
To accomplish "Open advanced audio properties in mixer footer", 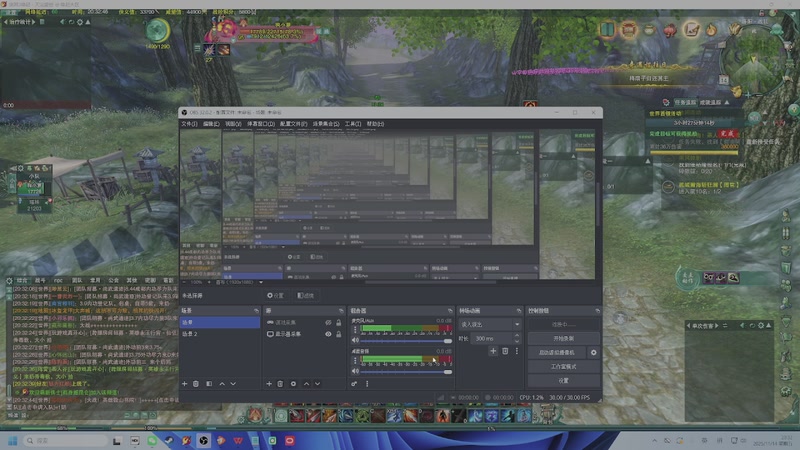I will pos(354,384).
